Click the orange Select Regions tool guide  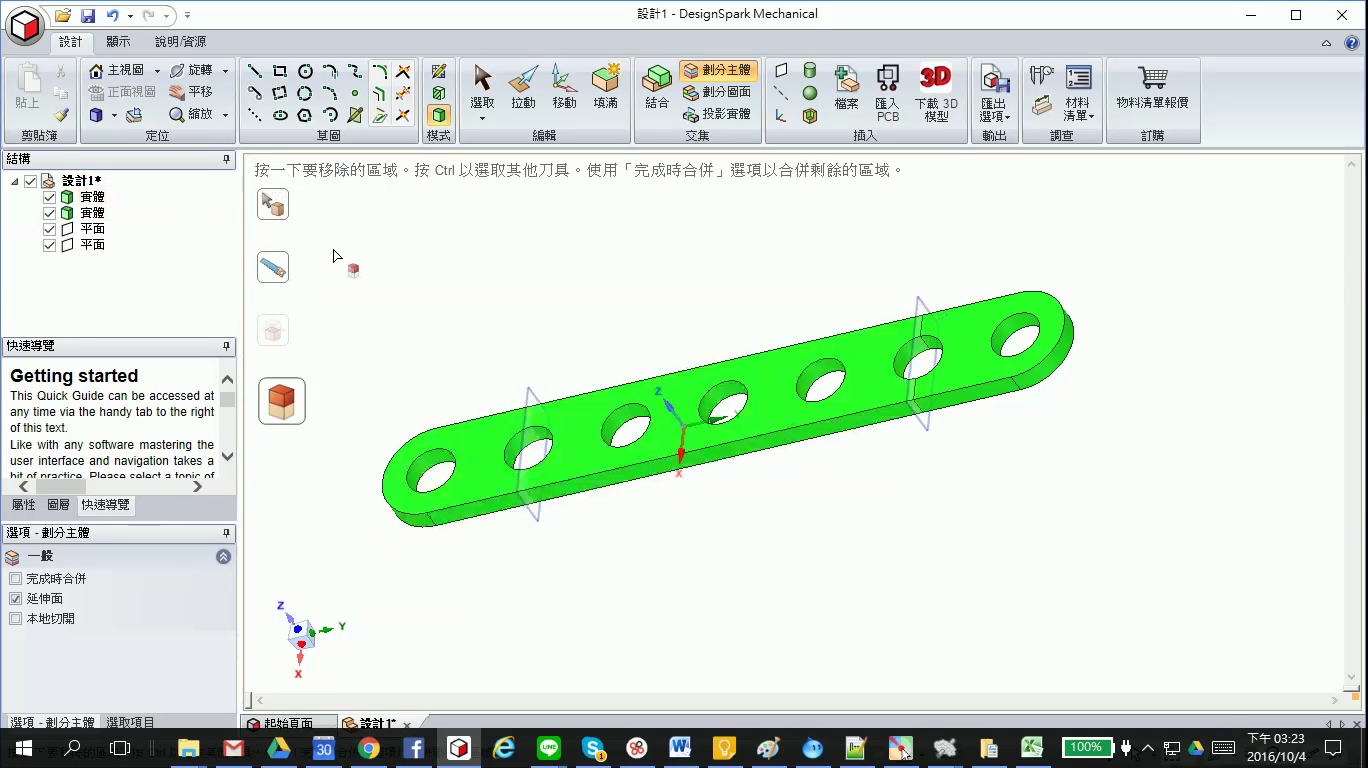[x=282, y=401]
